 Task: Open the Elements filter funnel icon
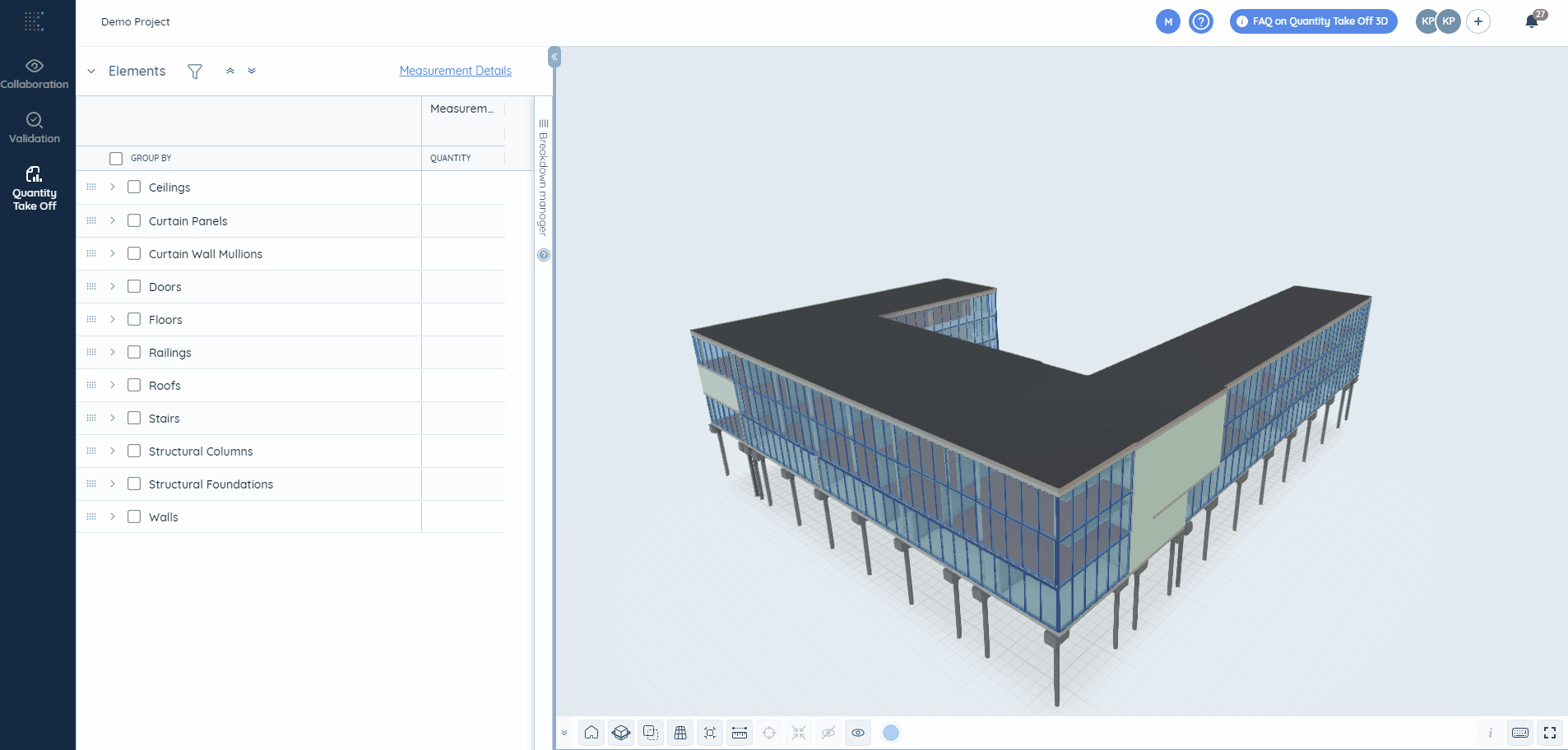[195, 72]
